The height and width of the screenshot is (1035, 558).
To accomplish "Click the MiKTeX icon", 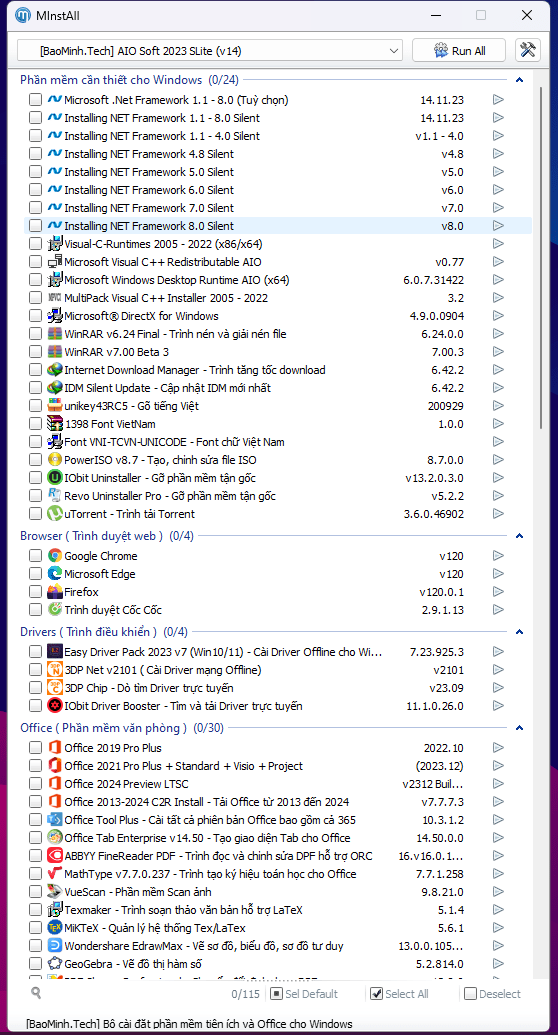I will pyautogui.click(x=55, y=927).
